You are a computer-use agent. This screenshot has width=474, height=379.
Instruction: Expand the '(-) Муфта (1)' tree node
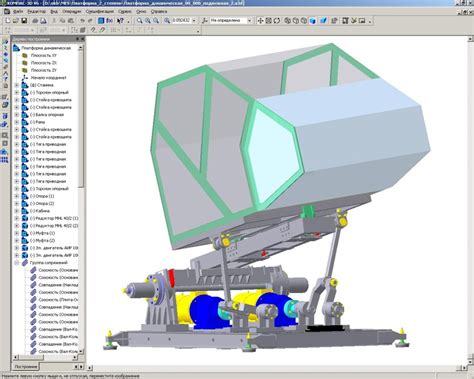tap(17, 233)
